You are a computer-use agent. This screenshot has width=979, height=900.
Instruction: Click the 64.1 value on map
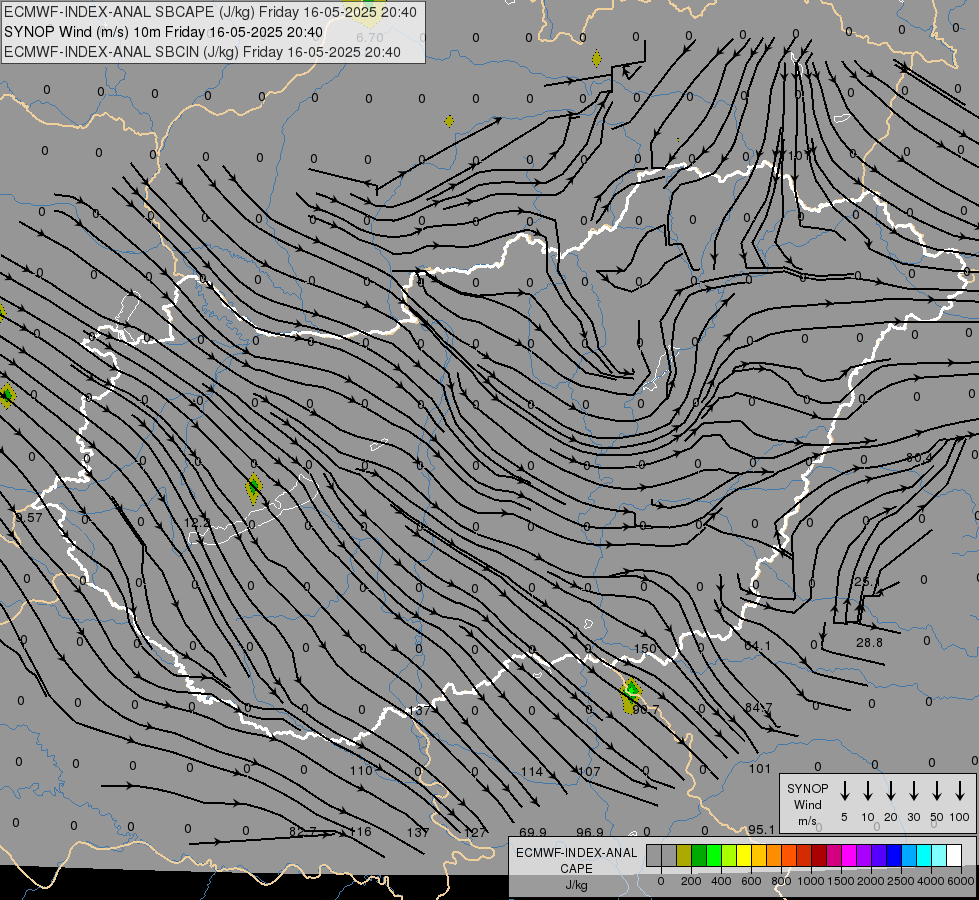tap(757, 645)
